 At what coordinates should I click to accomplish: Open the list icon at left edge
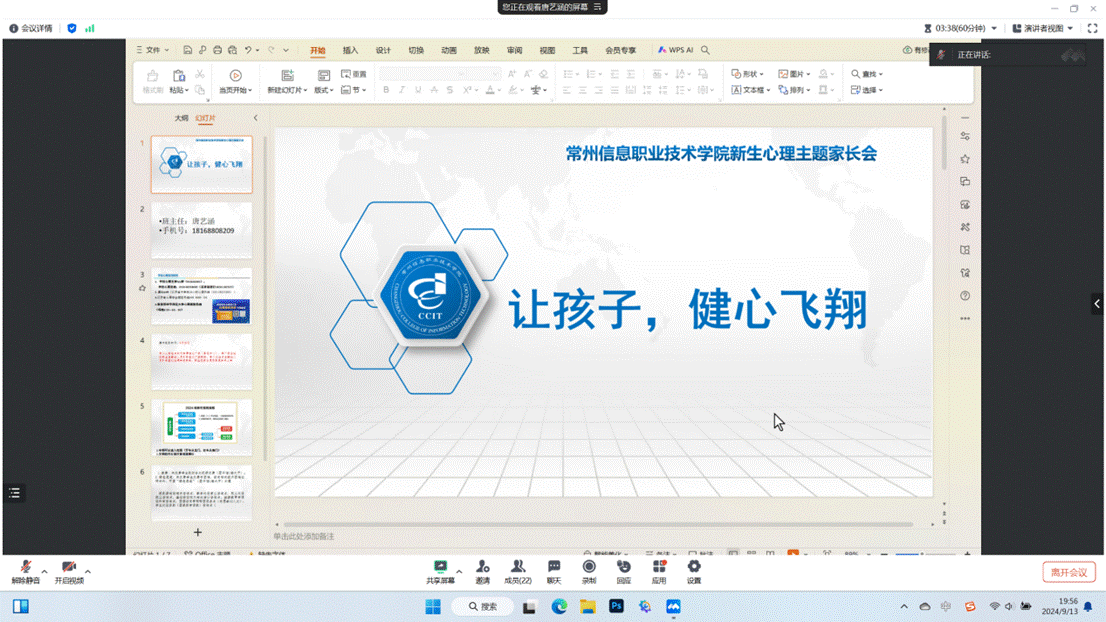click(x=14, y=493)
